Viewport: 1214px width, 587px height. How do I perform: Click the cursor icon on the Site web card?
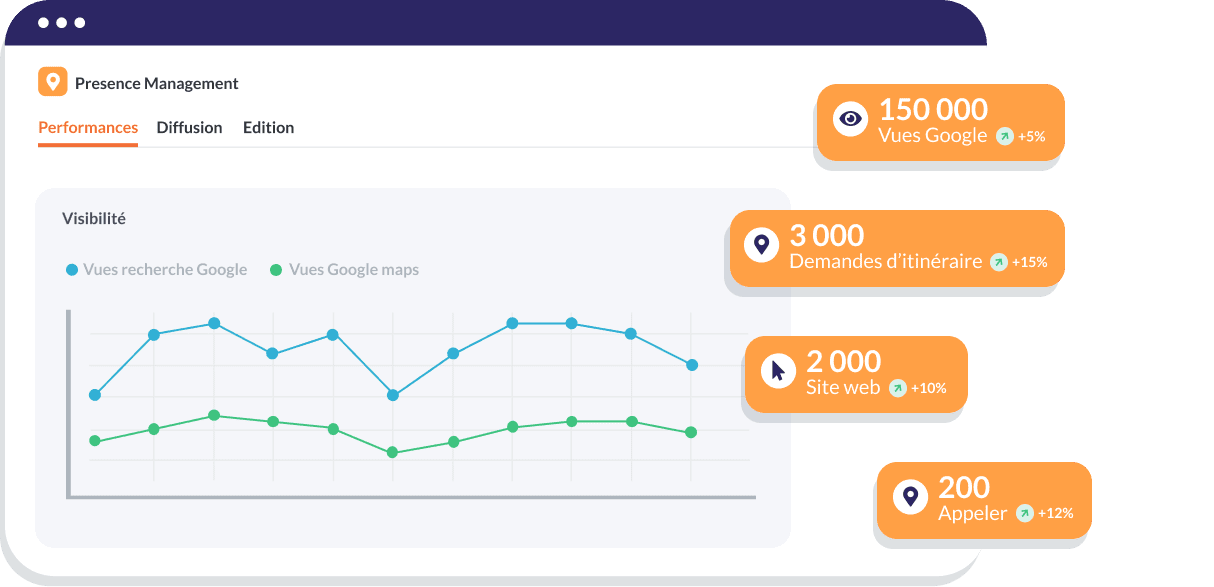(x=776, y=372)
